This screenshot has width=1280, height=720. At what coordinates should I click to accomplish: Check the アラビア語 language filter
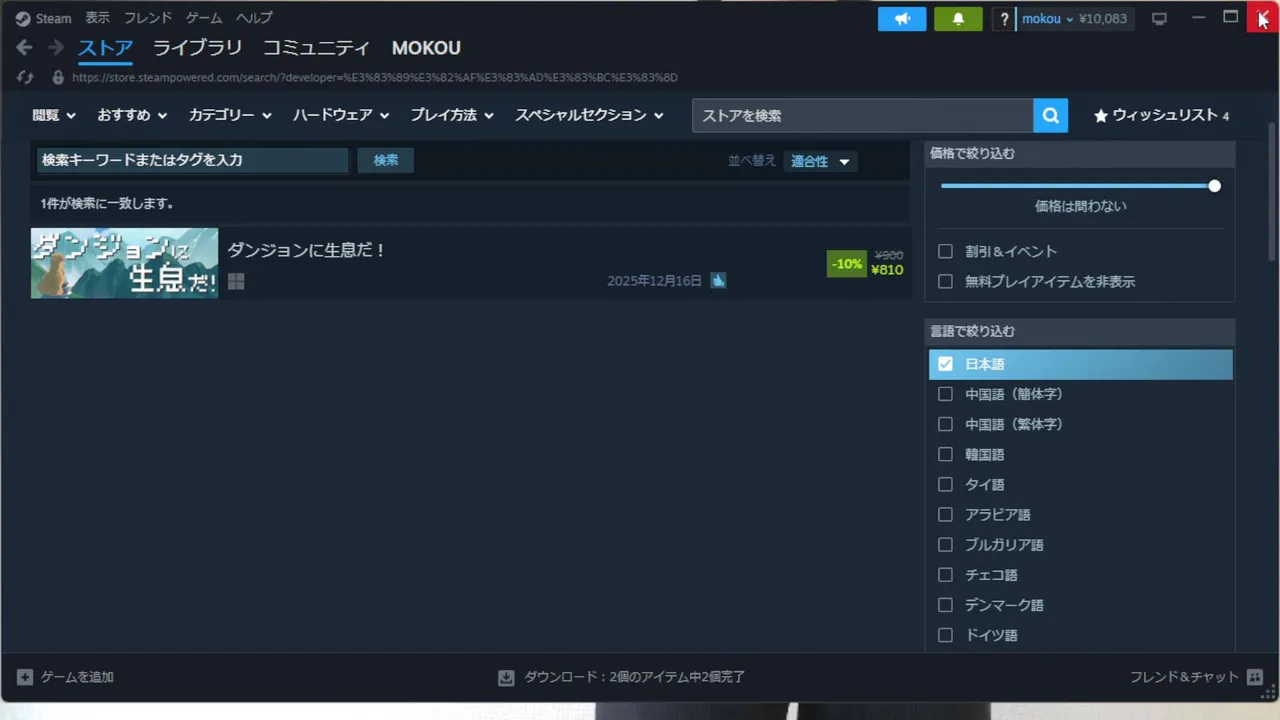pyautogui.click(x=945, y=514)
